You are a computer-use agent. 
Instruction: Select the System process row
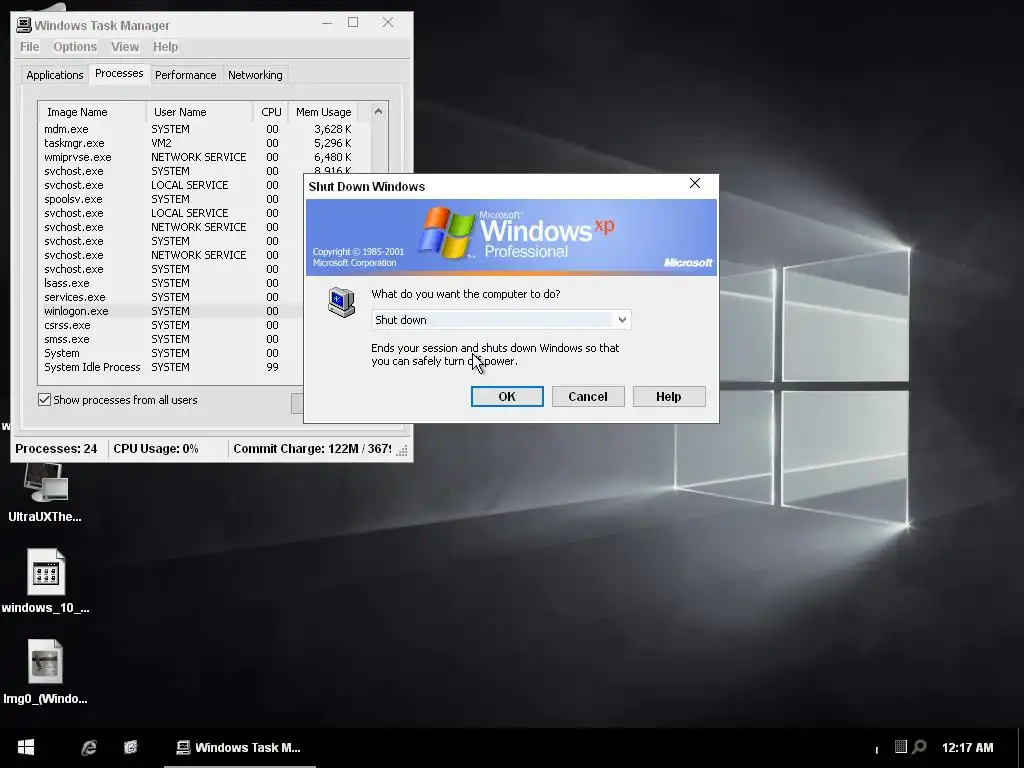click(171, 353)
